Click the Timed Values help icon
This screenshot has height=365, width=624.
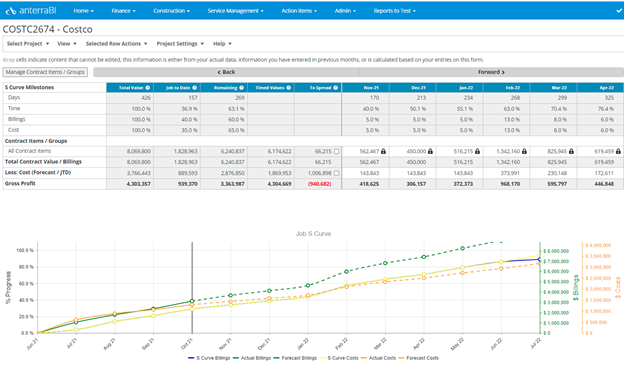[289, 88]
